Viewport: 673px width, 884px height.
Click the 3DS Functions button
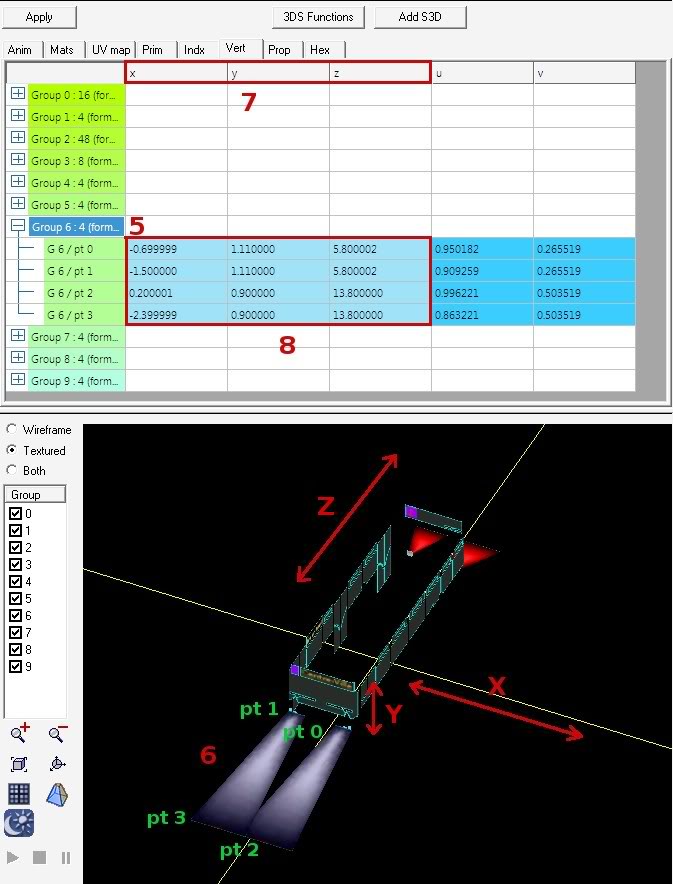318,17
